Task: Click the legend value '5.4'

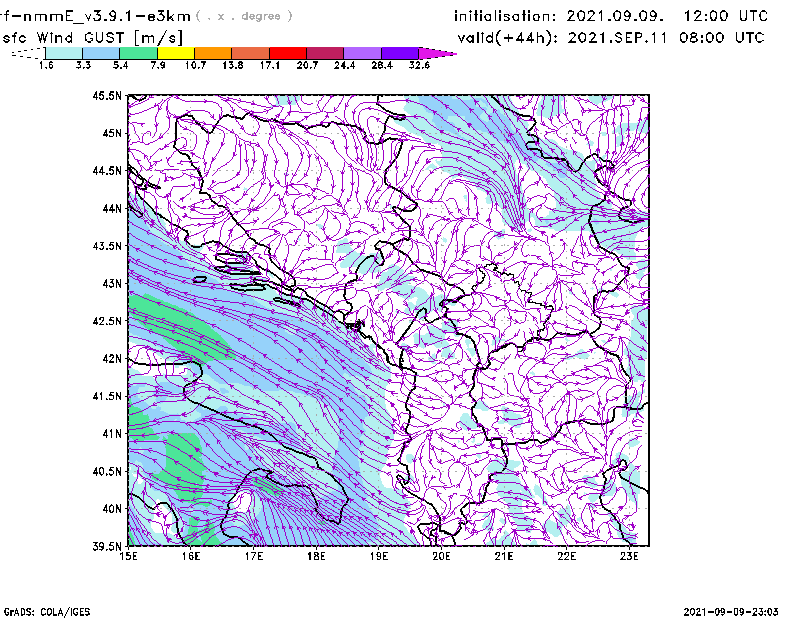Action: pyautogui.click(x=120, y=65)
